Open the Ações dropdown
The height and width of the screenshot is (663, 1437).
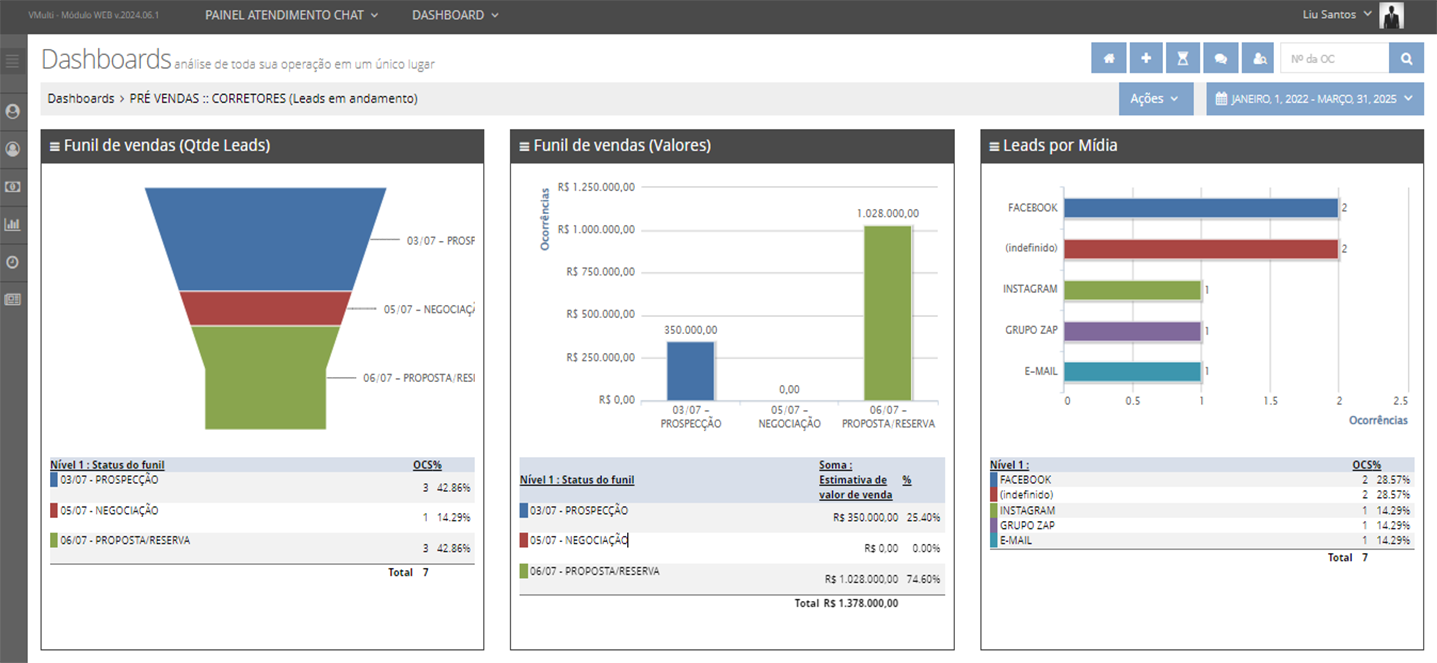coord(1155,99)
